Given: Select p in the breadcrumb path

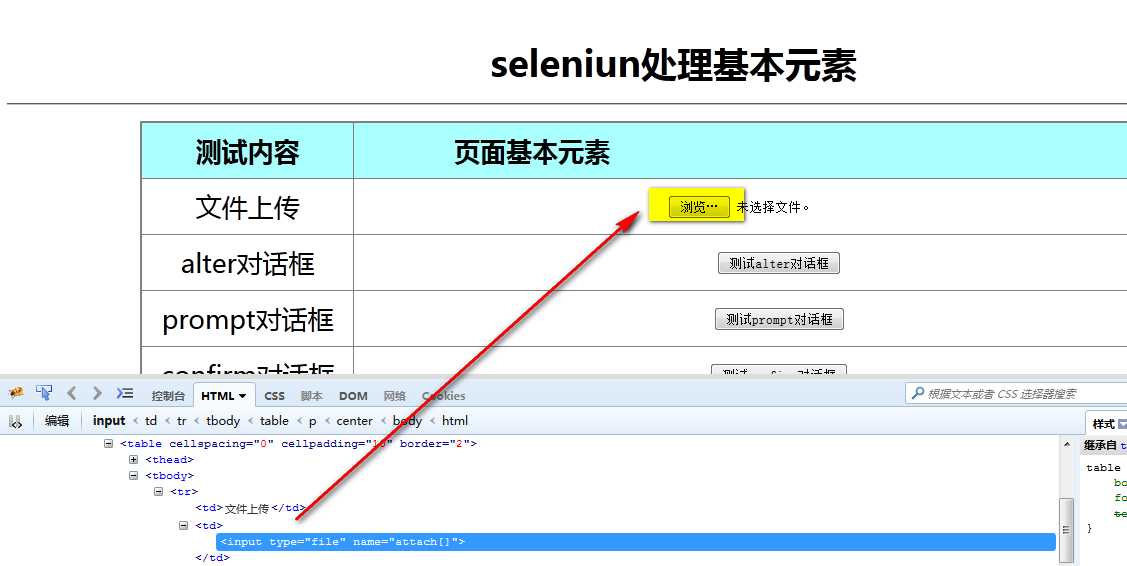Looking at the screenshot, I should (313, 421).
